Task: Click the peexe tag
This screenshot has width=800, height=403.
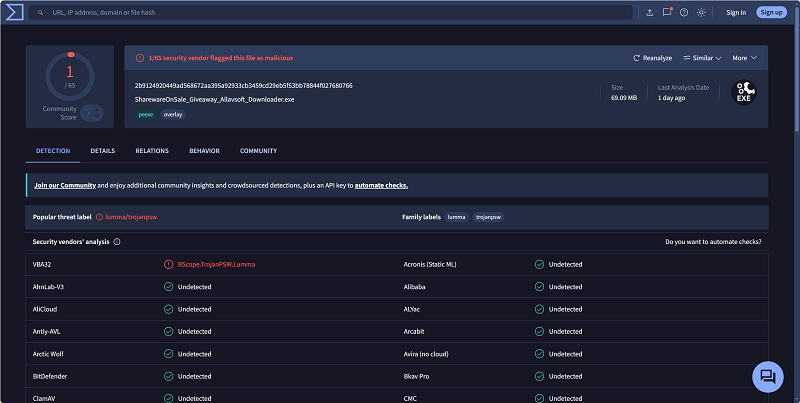Action: [x=146, y=115]
